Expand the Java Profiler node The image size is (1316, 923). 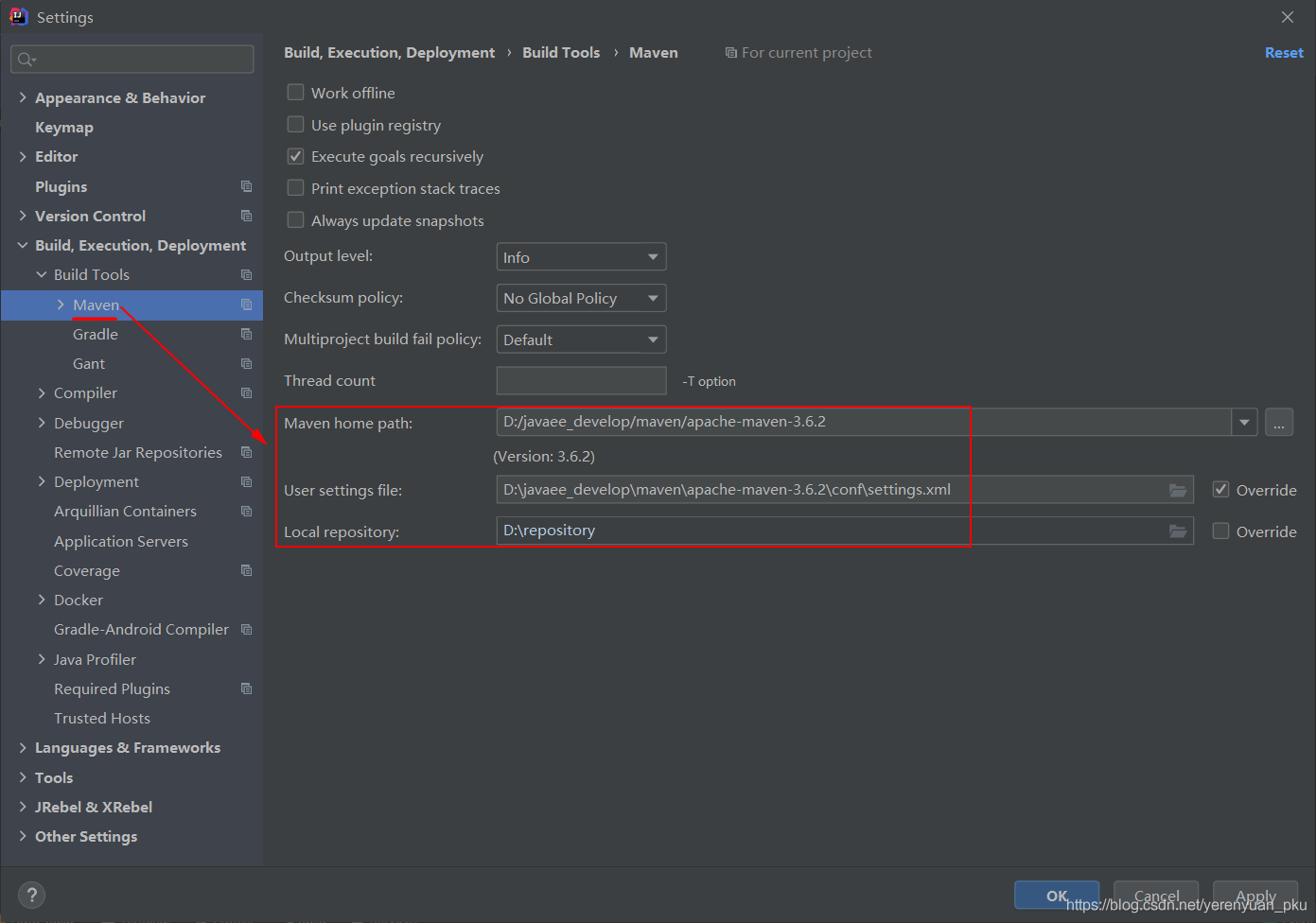[42, 659]
